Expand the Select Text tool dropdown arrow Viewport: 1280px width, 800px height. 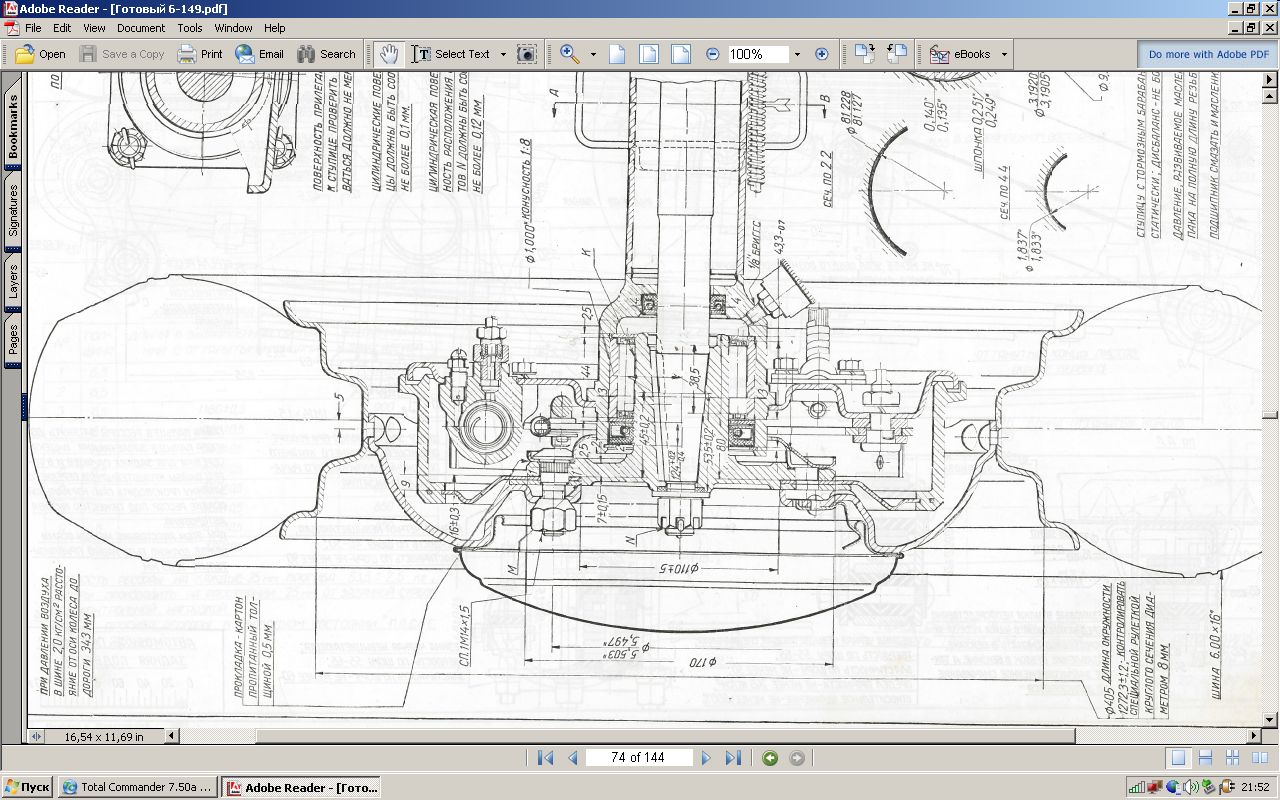tap(503, 54)
